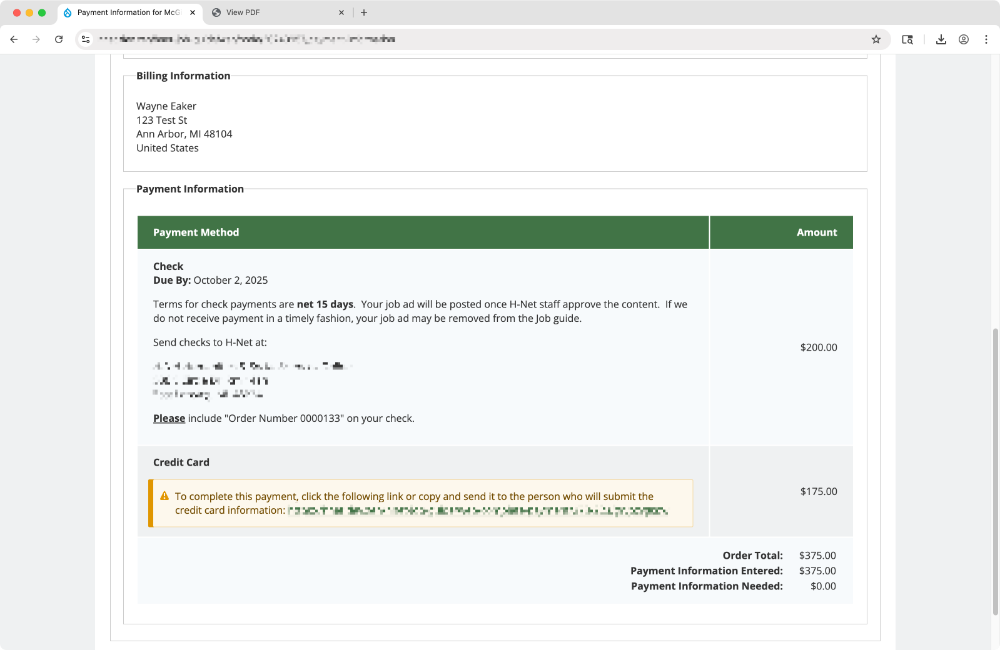Image resolution: width=1000 pixels, height=650 pixels.
Task: Click the browser back arrow
Action: click(14, 40)
